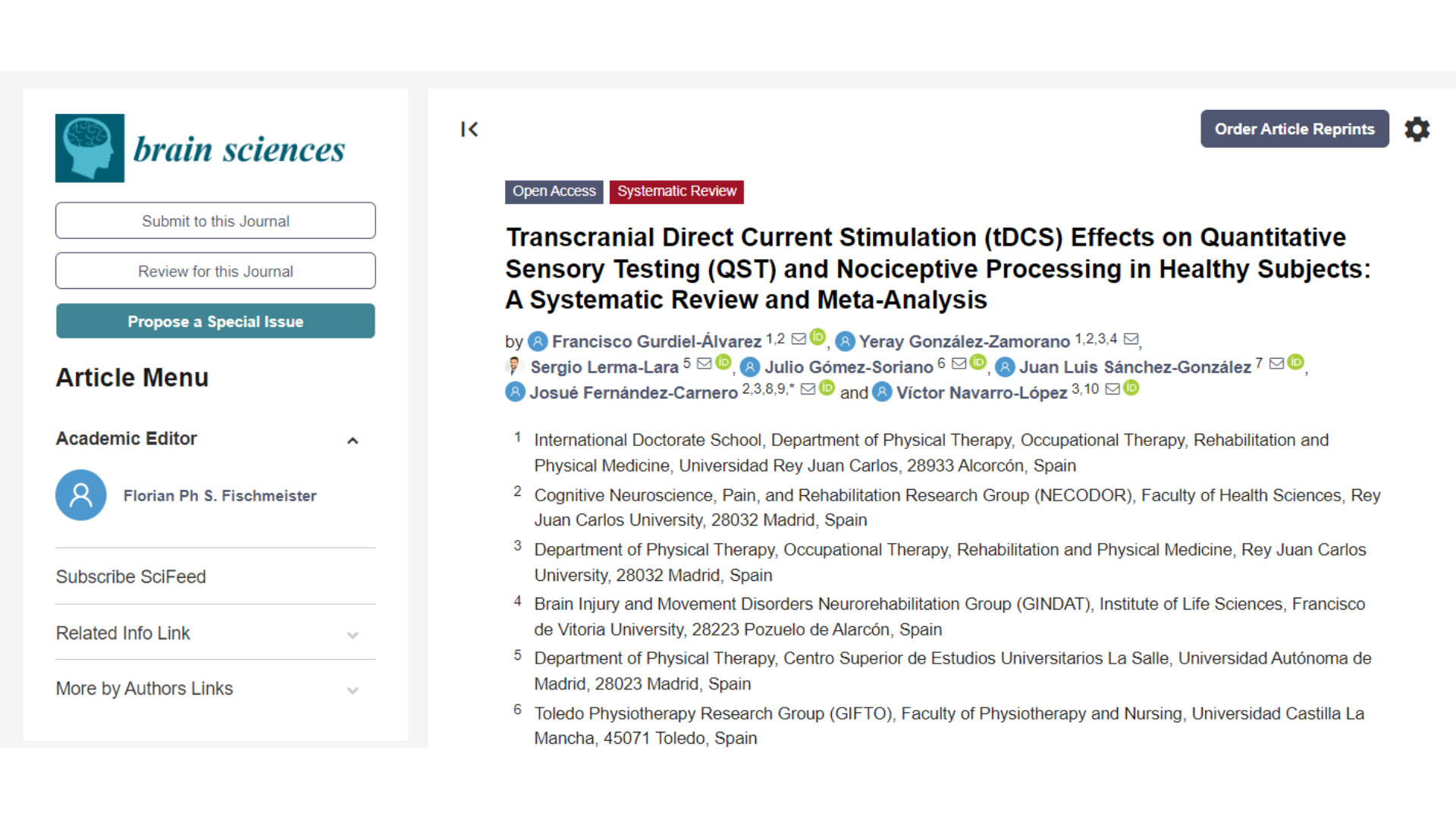The width and height of the screenshot is (1456, 819).
Task: Open Julio Gómez-Soriano's ORCID icon
Action: 978,362
